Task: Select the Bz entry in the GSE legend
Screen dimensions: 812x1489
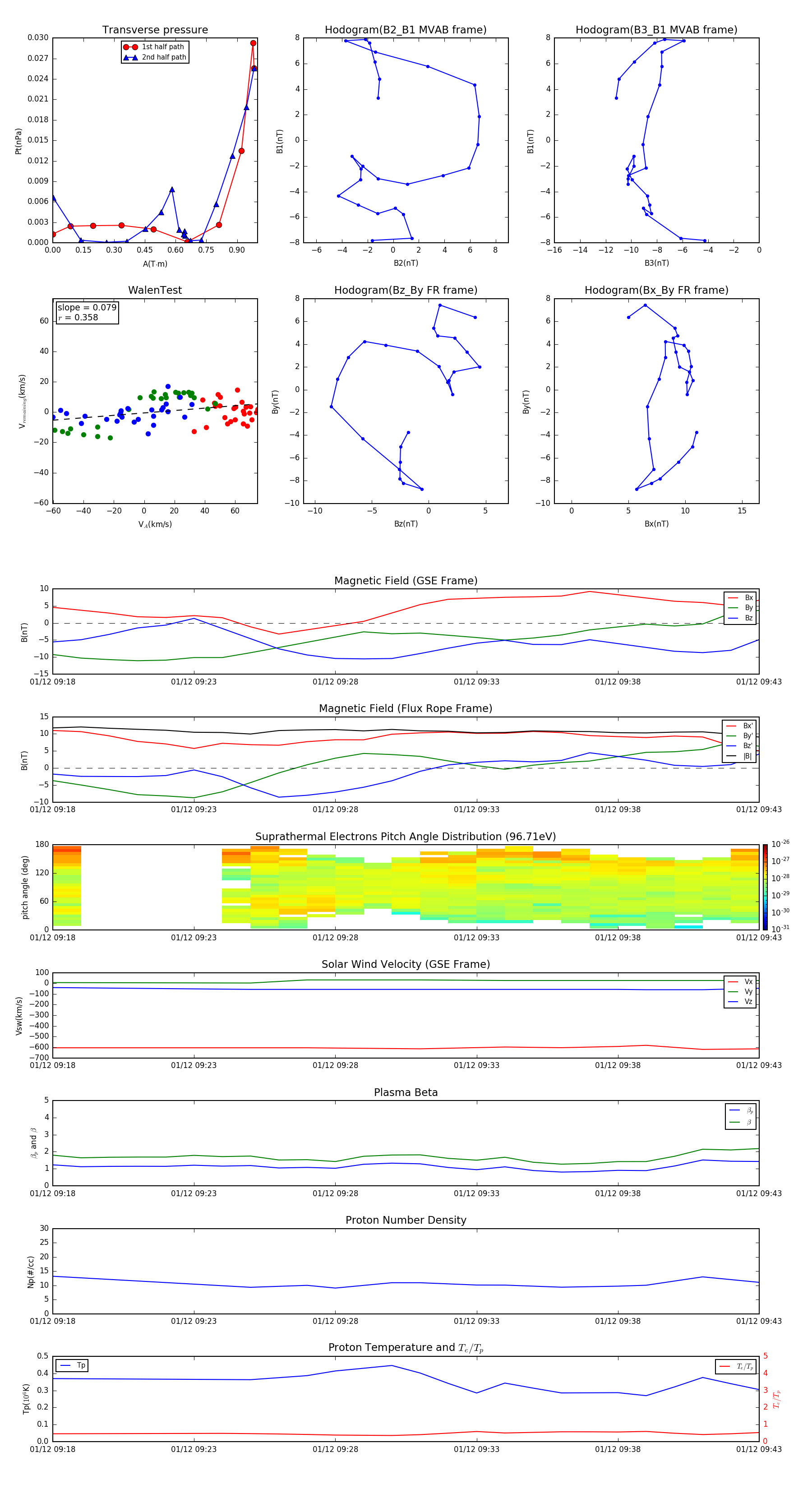Action: click(740, 618)
